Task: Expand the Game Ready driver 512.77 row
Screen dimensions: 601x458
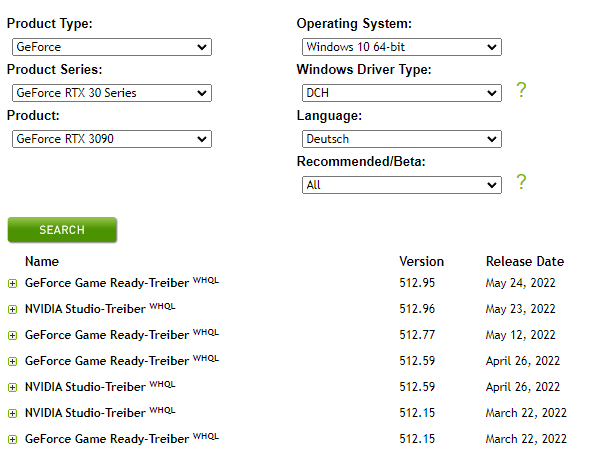Action: pyautogui.click(x=13, y=336)
